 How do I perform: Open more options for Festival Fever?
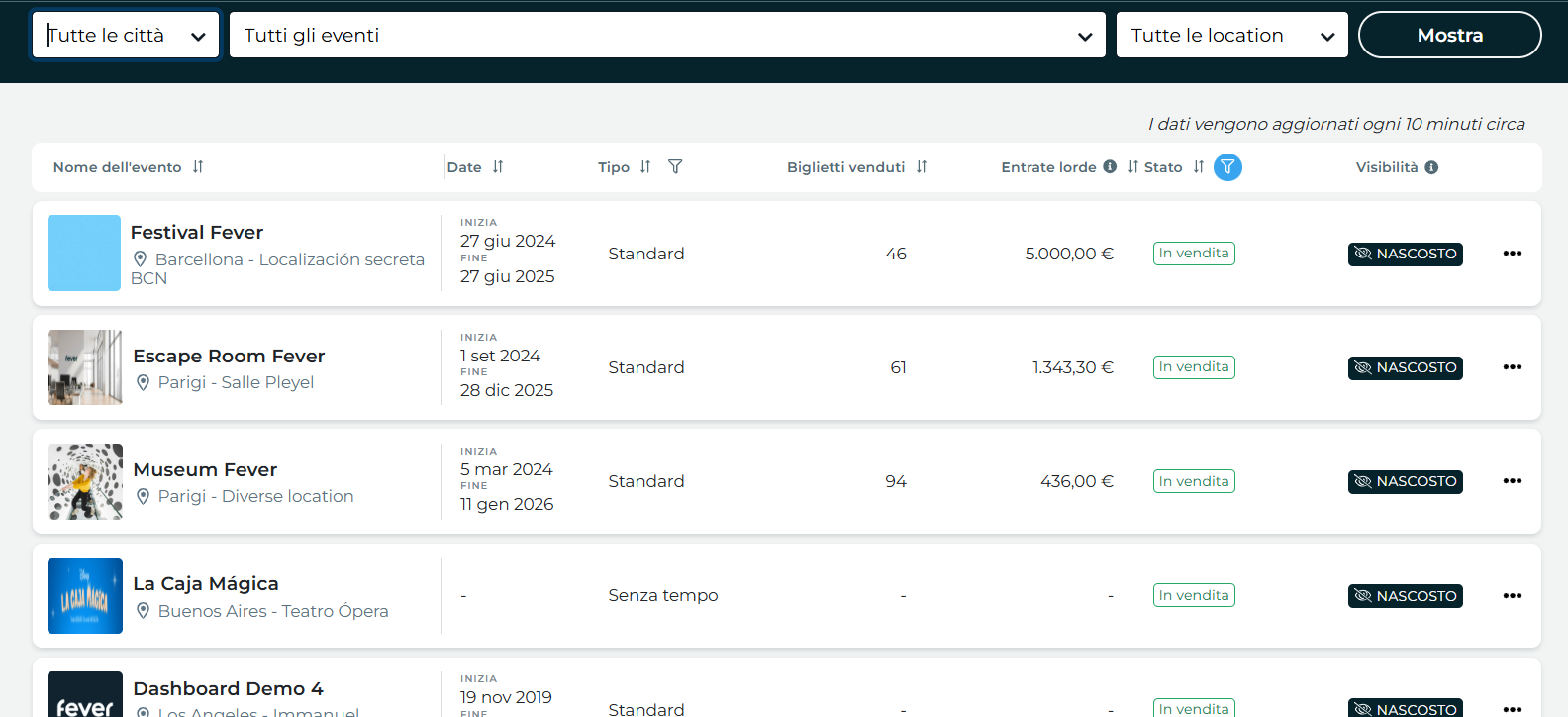tap(1512, 254)
